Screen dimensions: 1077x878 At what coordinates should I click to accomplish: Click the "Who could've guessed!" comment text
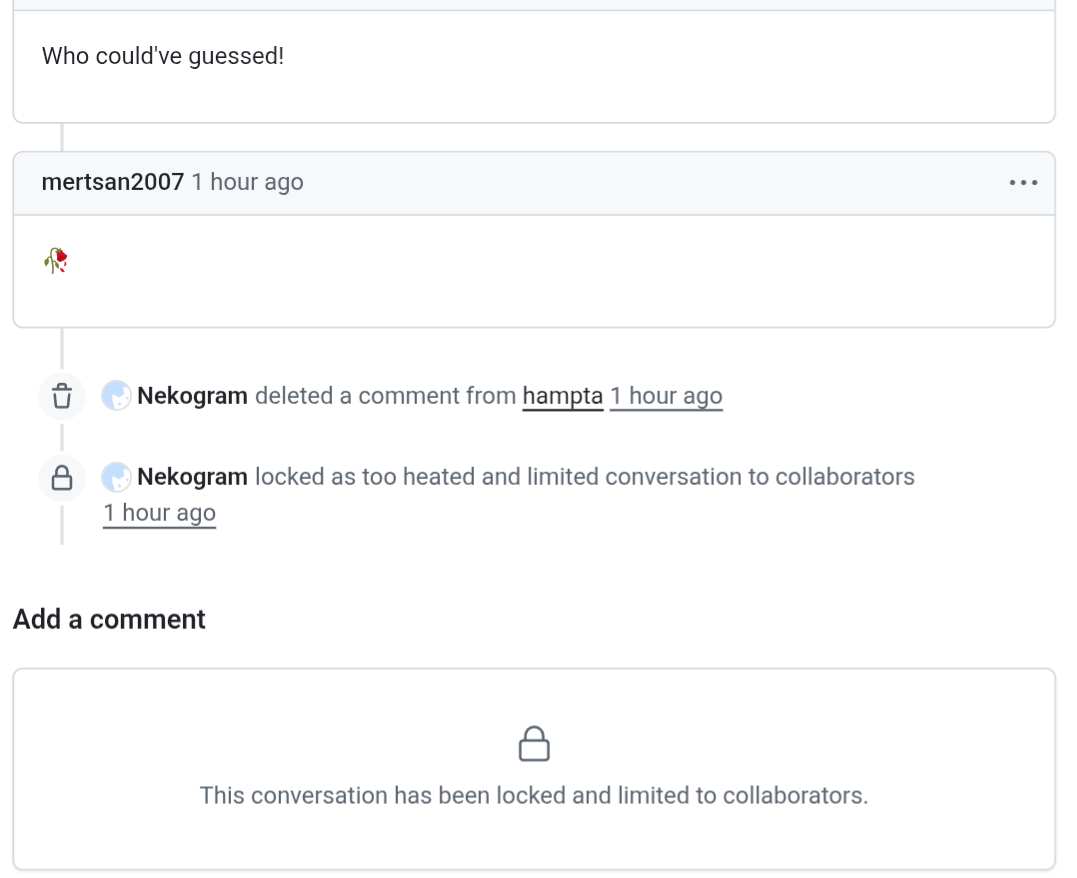[x=163, y=56]
